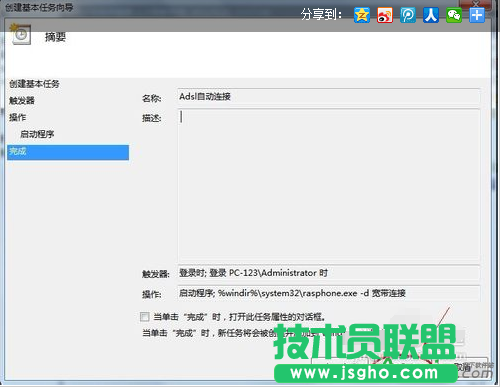This screenshot has height=389, width=501.
Task: Enable open task properties dialog checkbox
Action: click(145, 316)
